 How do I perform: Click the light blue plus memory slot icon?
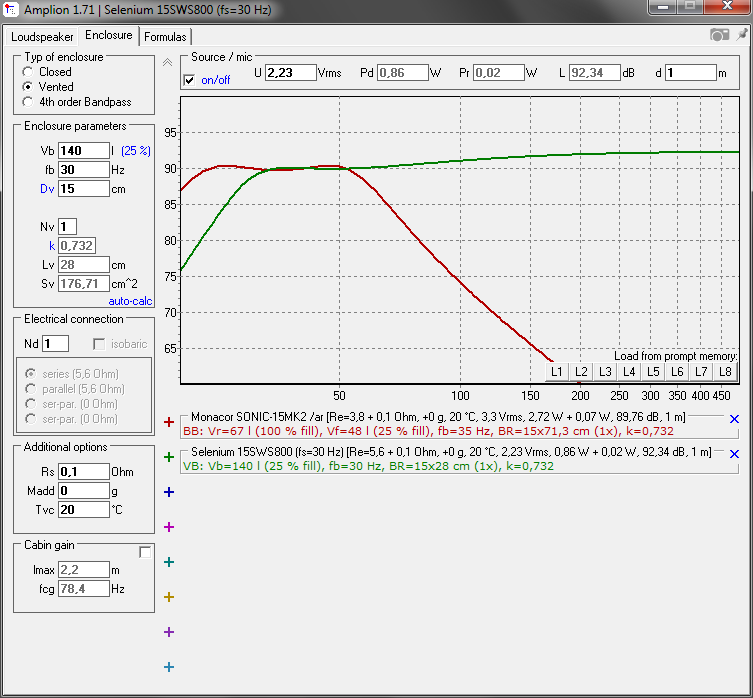click(169, 667)
